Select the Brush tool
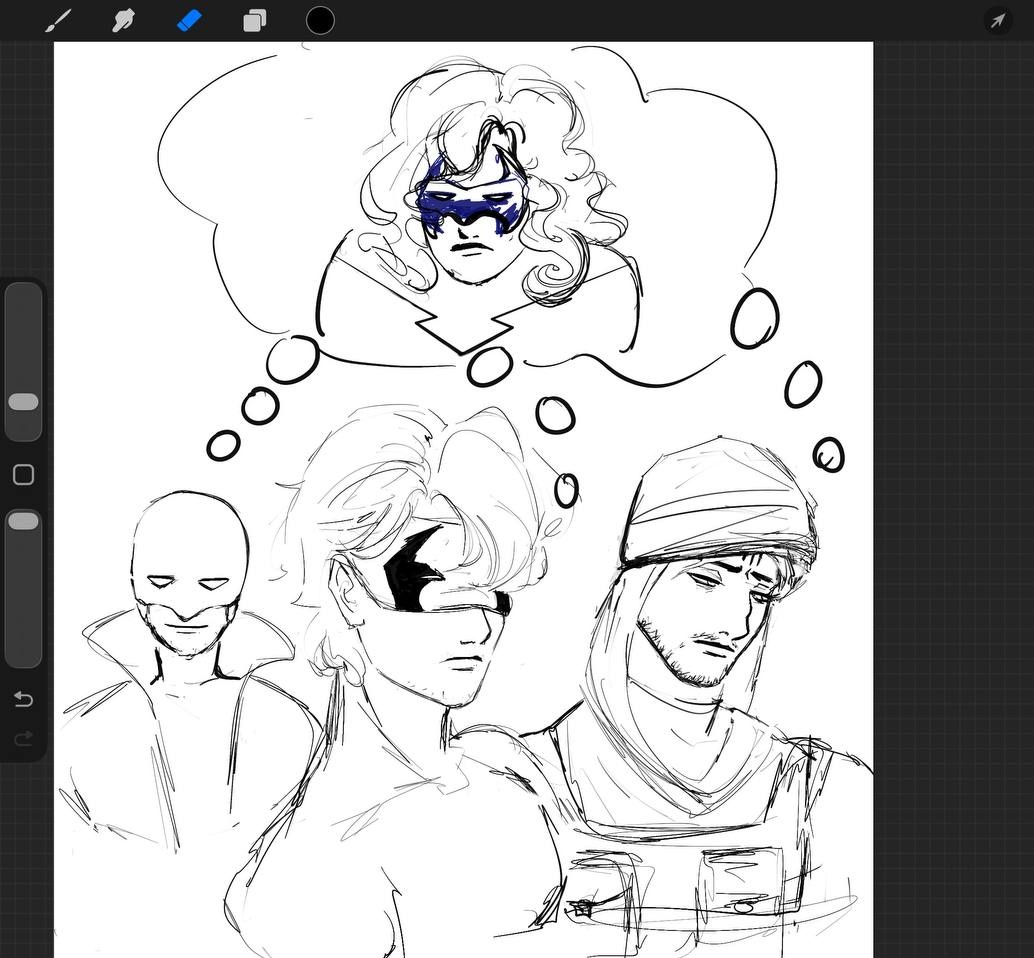Viewport: 1034px width, 958px height. [58, 21]
